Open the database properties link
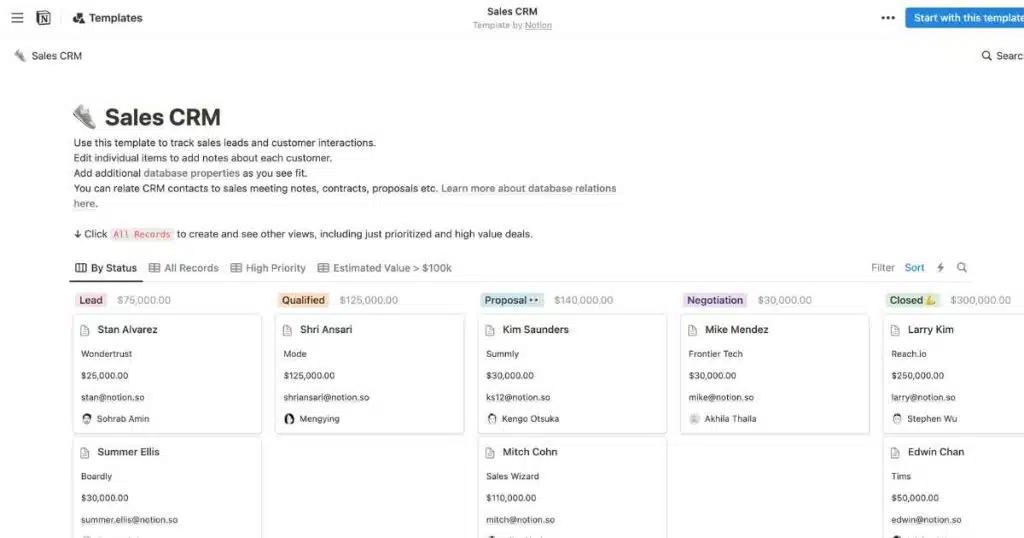The height and width of the screenshot is (538, 1024). point(191,173)
